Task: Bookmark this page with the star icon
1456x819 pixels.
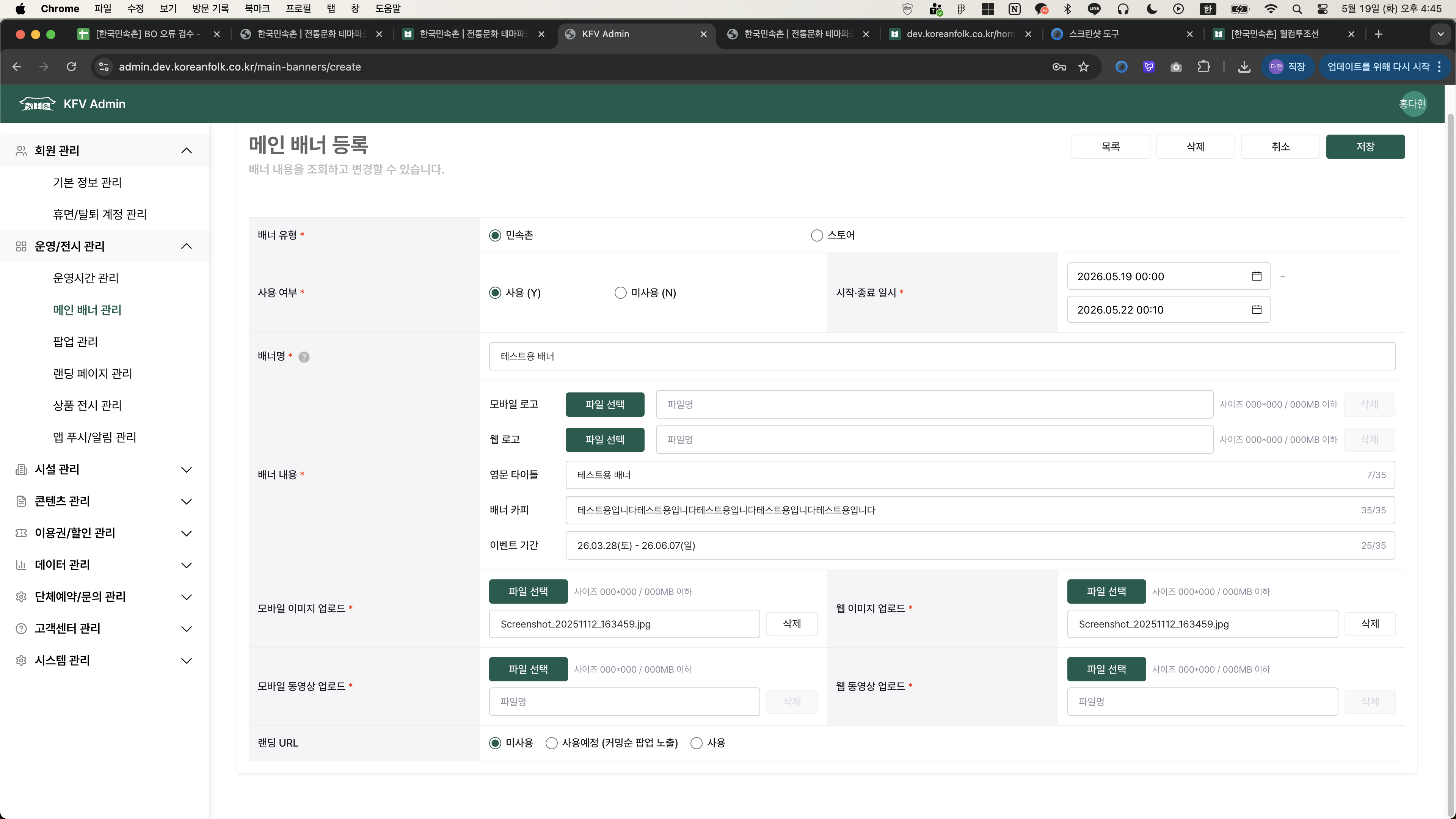Action: click(1084, 67)
